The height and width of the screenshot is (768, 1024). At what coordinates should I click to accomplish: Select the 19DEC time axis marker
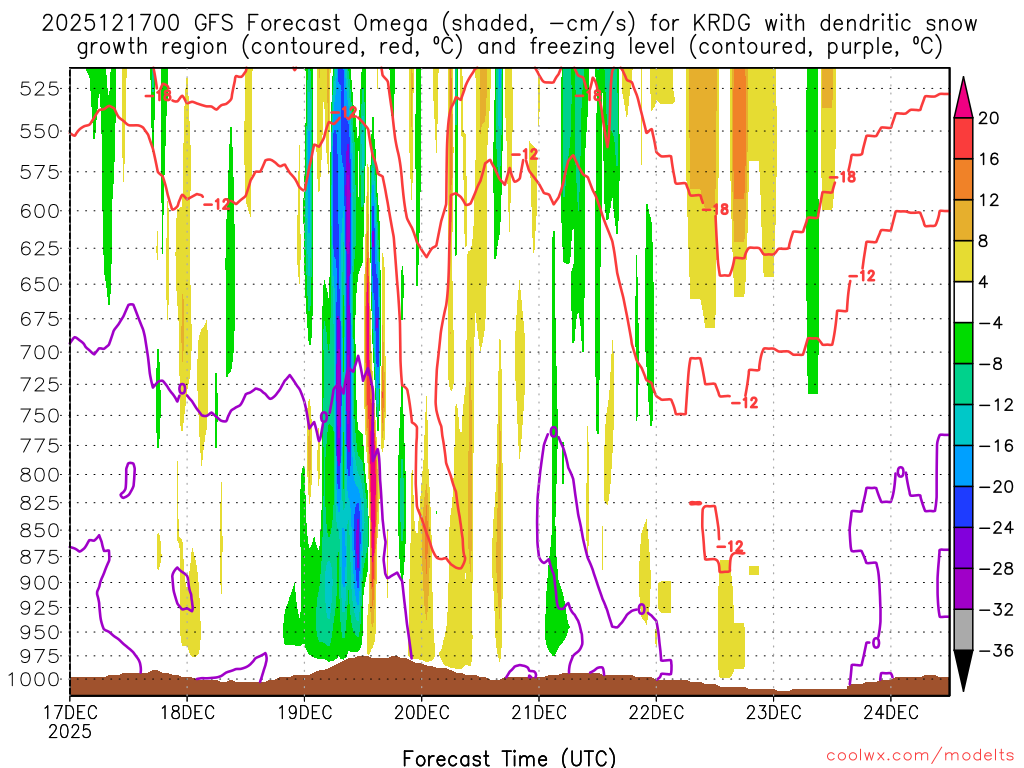pyautogui.click(x=304, y=712)
